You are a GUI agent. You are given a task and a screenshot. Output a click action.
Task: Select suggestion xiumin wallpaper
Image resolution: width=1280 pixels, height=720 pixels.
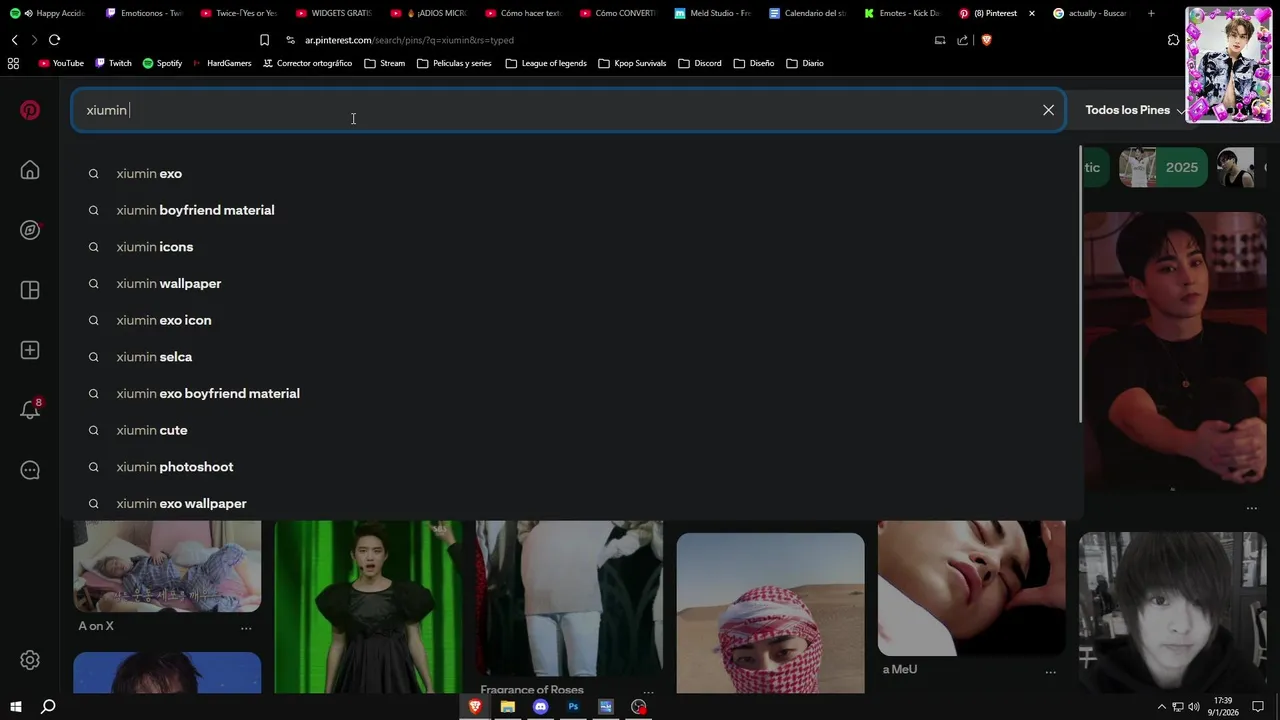point(169,284)
